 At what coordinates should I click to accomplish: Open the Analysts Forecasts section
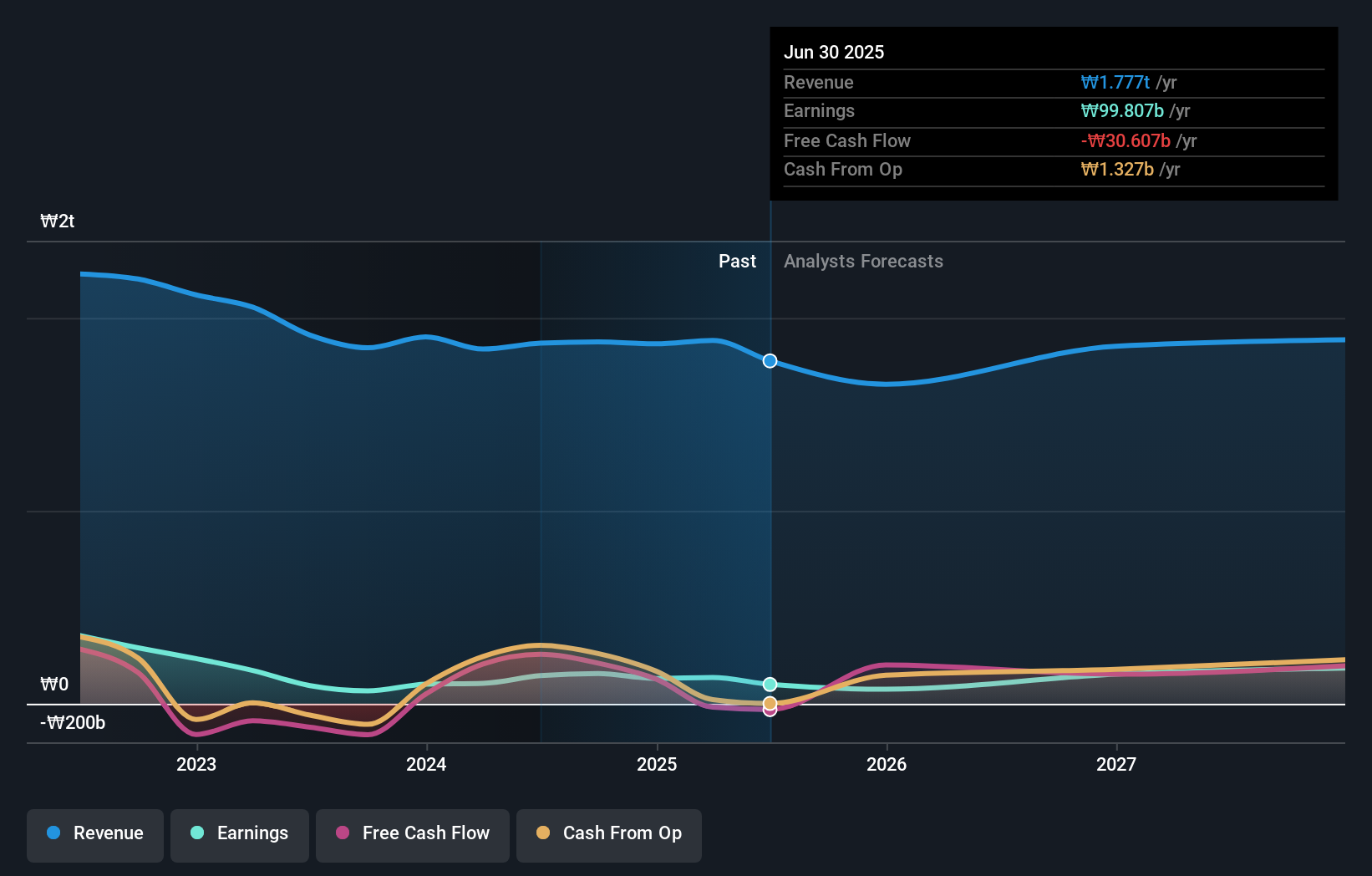pos(863,261)
